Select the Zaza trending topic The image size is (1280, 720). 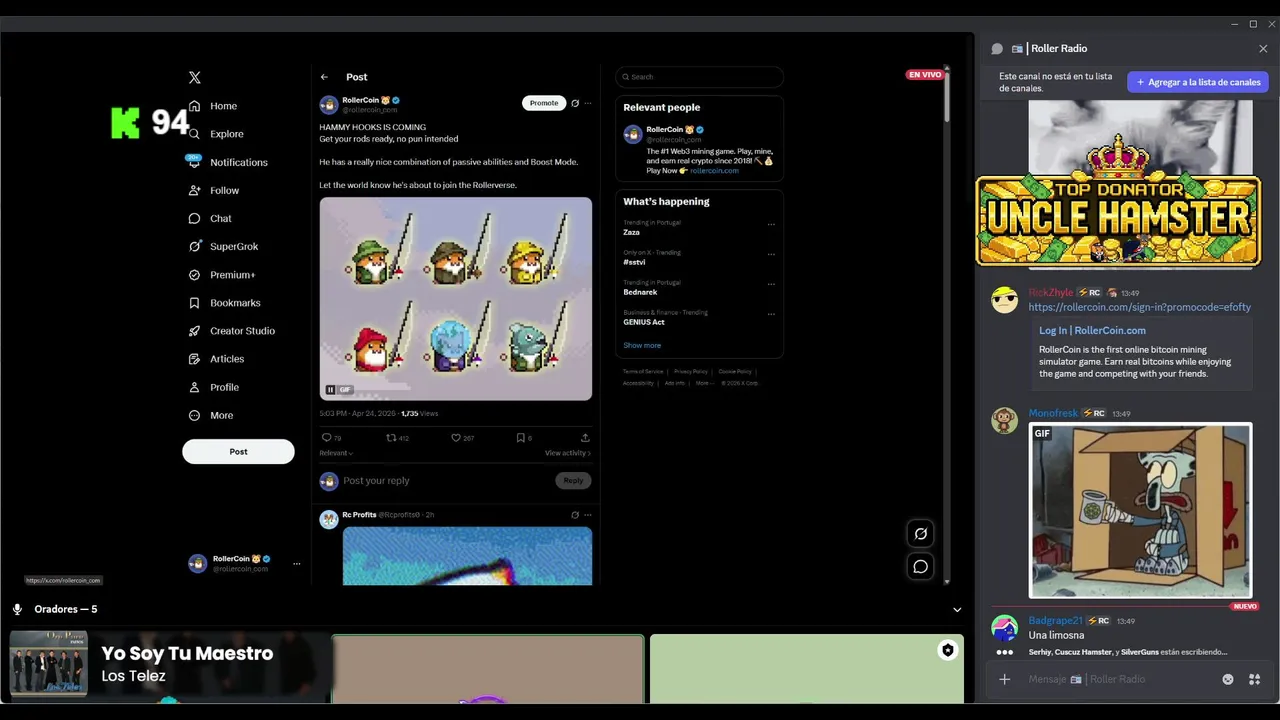coord(632,232)
